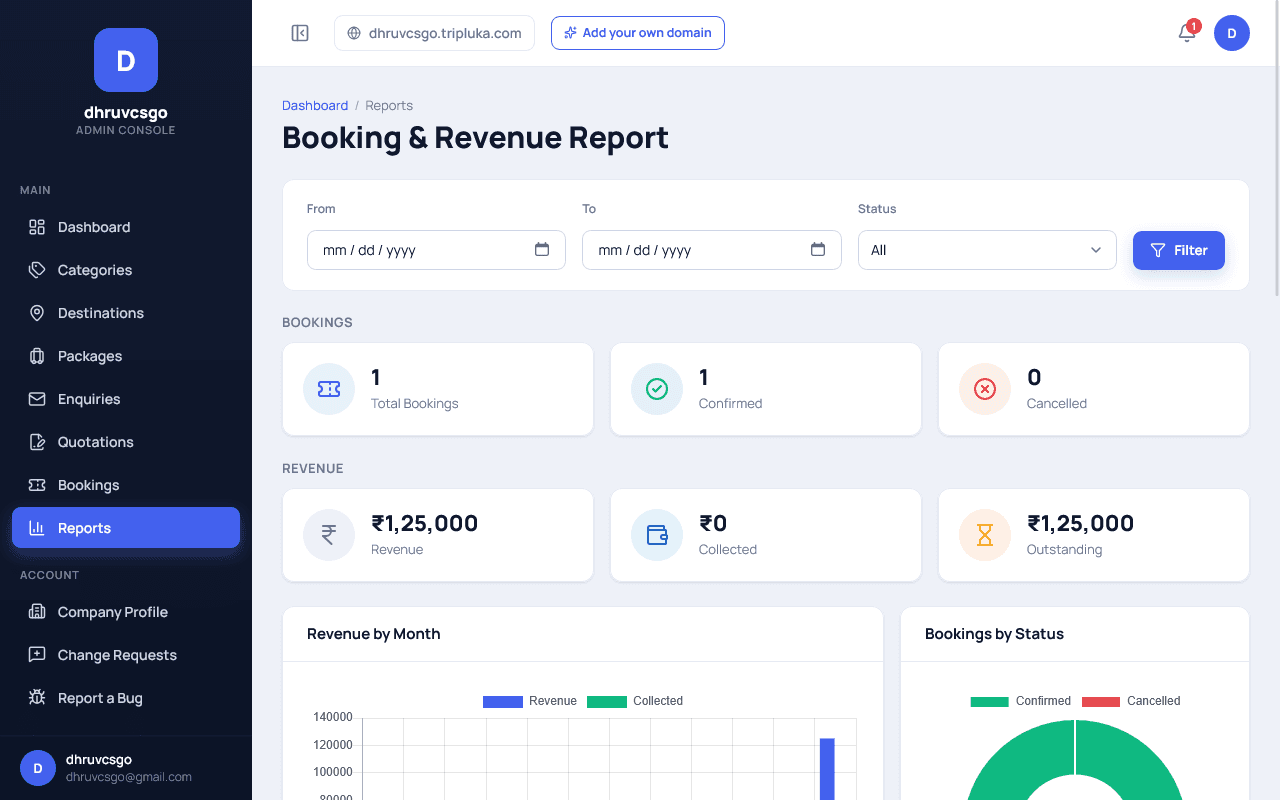Viewport: 1280px width, 800px height.
Task: Click the Change Requests chat icon
Action: (x=37, y=655)
